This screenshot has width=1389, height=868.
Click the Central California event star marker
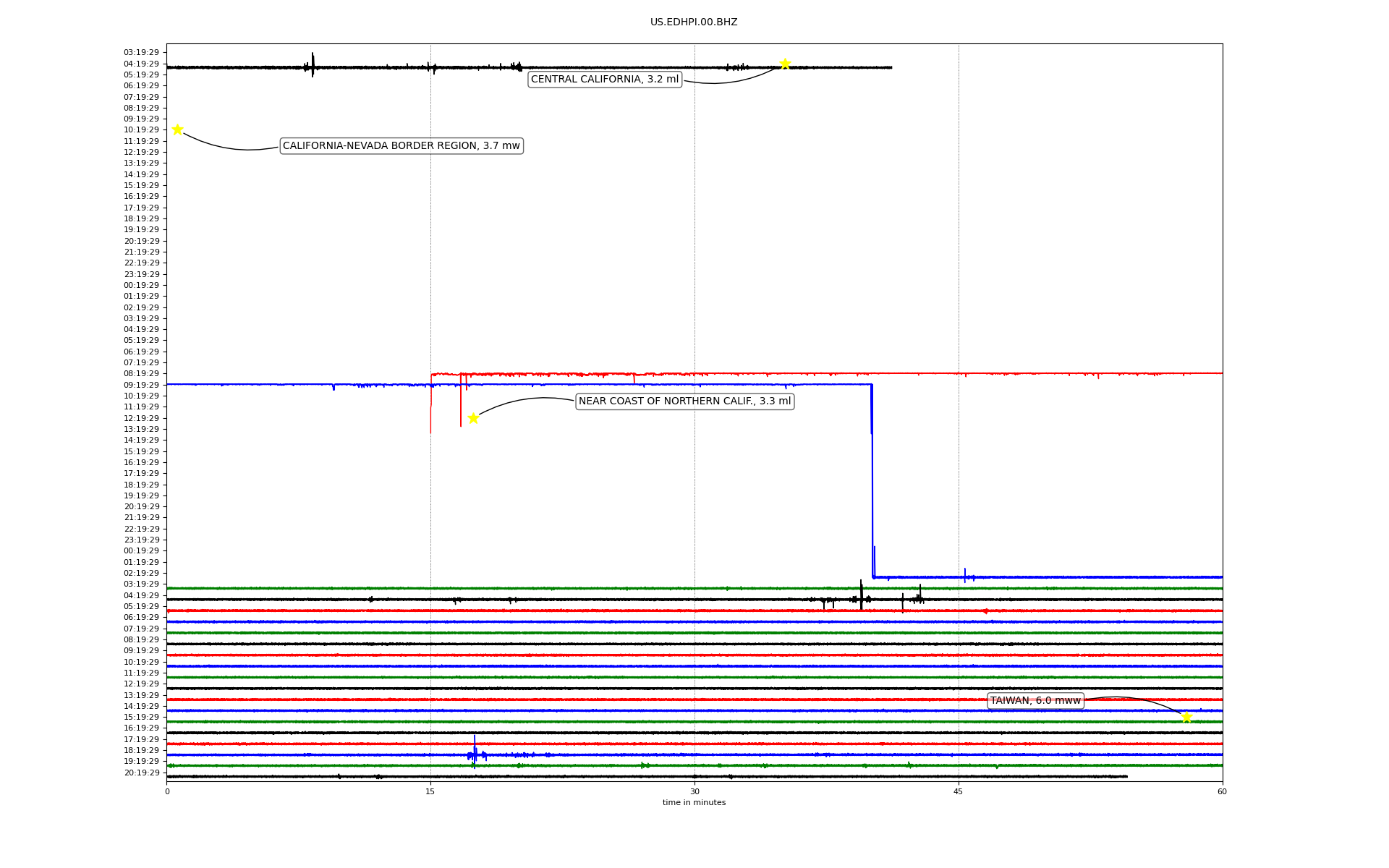[x=785, y=64]
